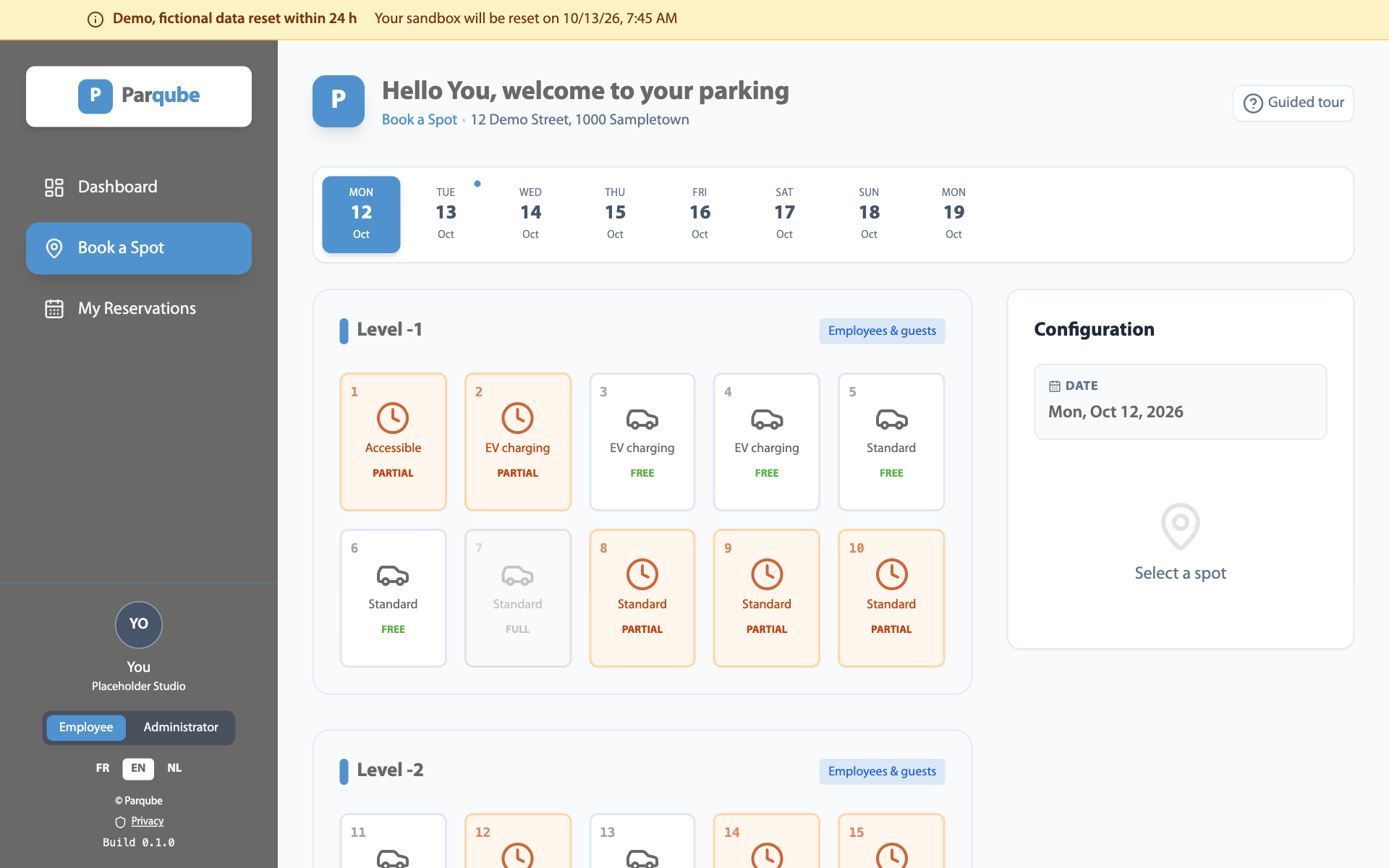Pick spot 5 Standard car icon

click(891, 419)
